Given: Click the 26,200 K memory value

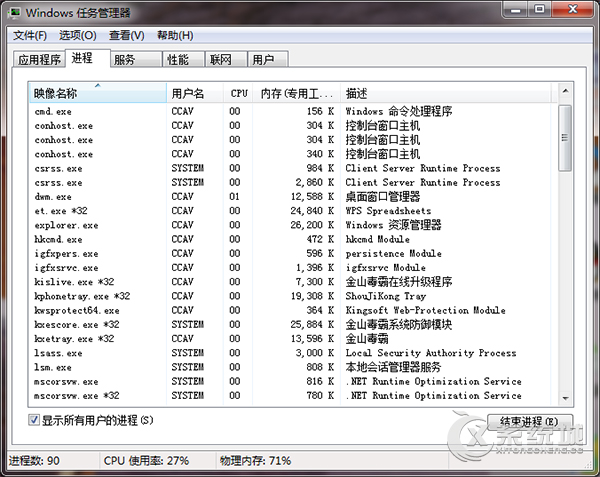Looking at the screenshot, I should coord(312,225).
